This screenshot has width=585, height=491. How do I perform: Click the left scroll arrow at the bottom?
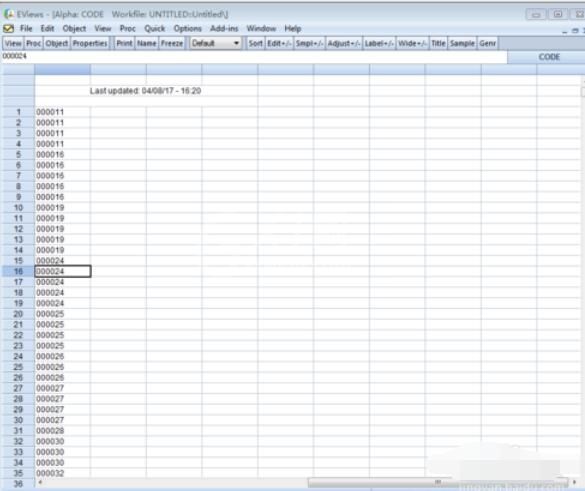(40, 482)
